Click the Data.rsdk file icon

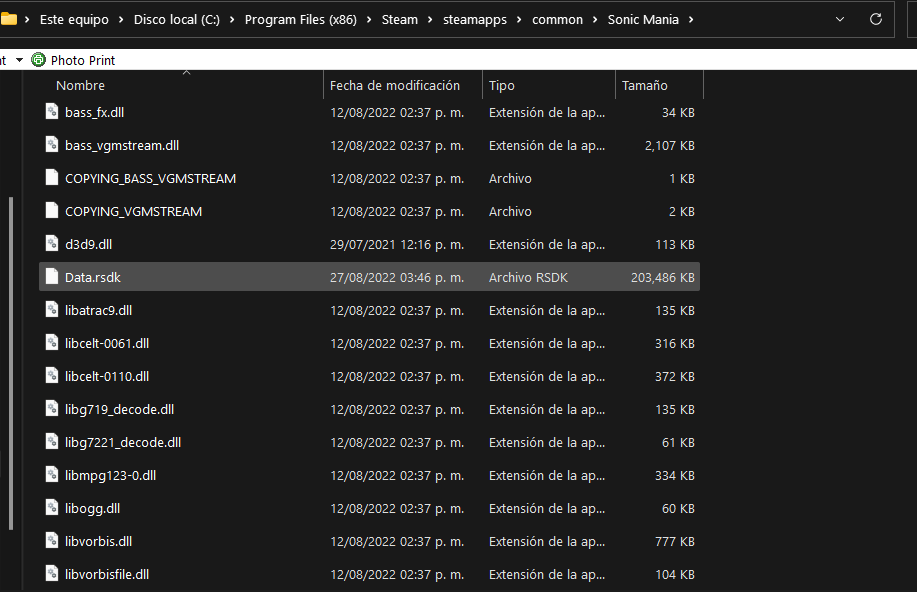tap(52, 277)
